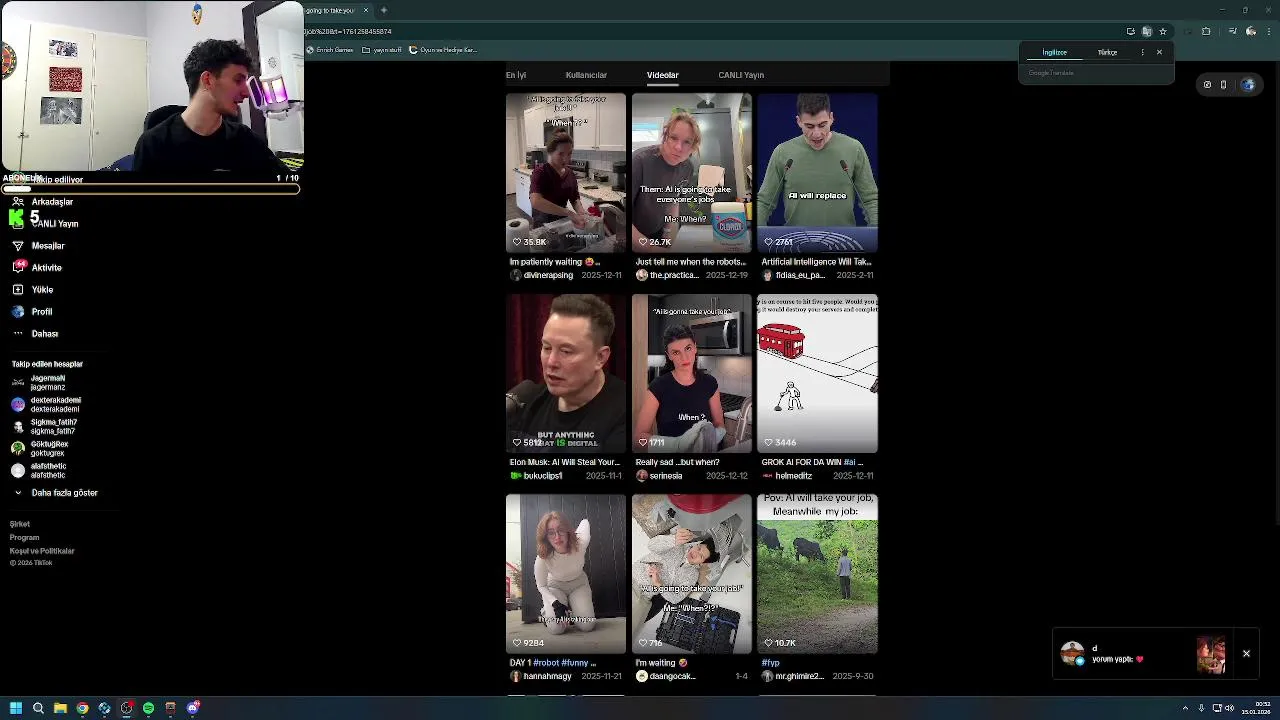Play the Elon Musk AI video thumbnail
1280x720 pixels.
coord(566,373)
